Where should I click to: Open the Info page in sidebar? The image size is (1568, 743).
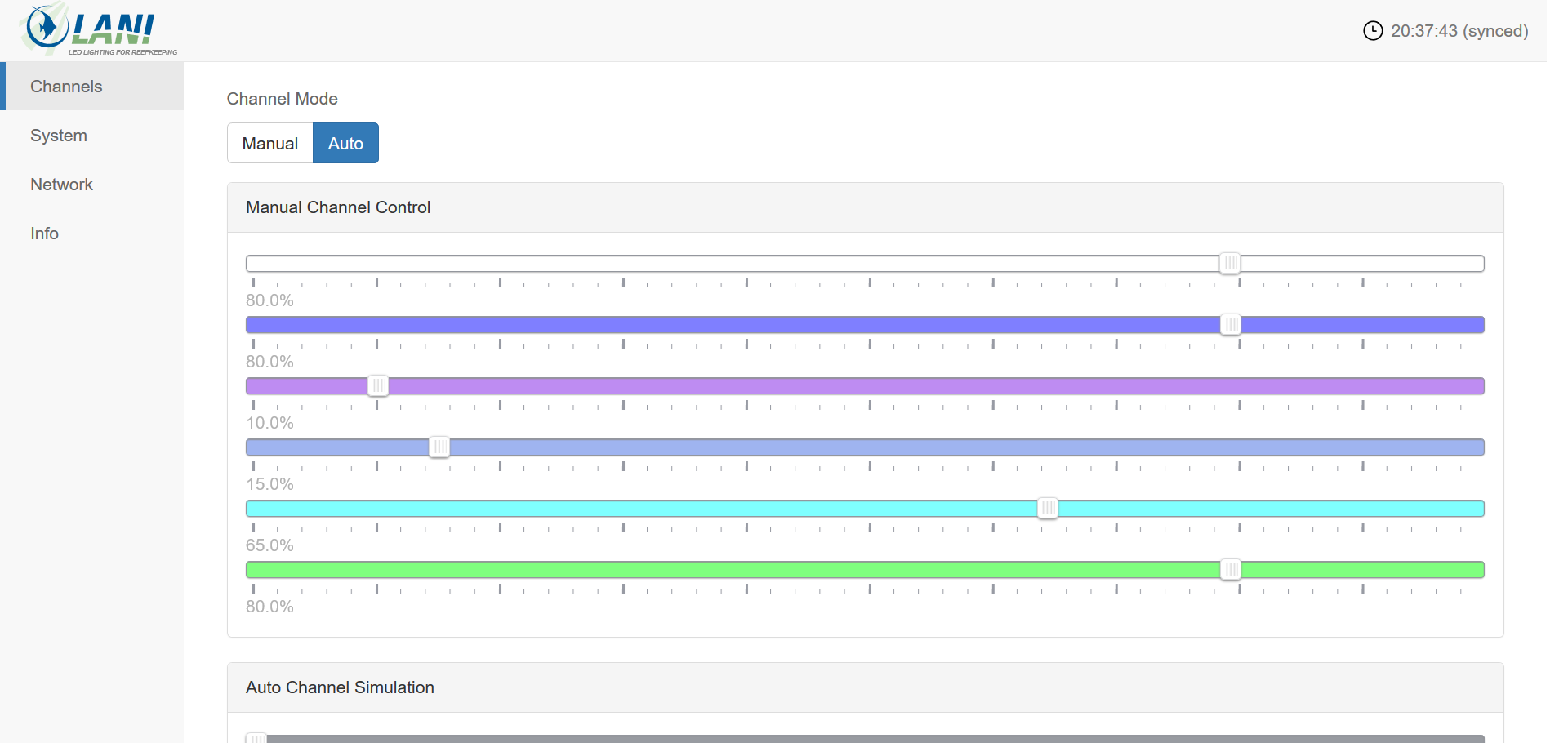[45, 234]
